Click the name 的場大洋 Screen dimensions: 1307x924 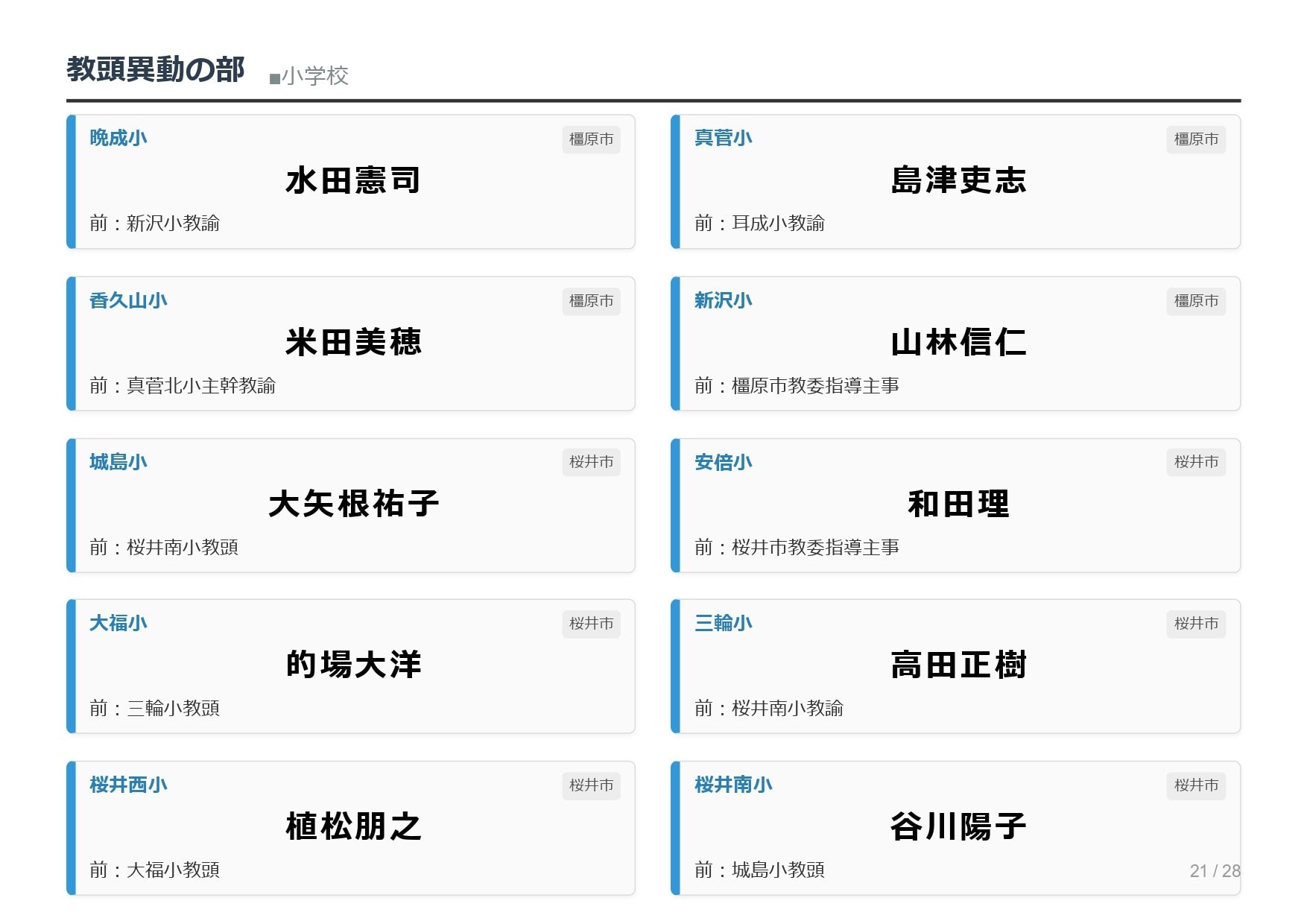click(x=353, y=665)
